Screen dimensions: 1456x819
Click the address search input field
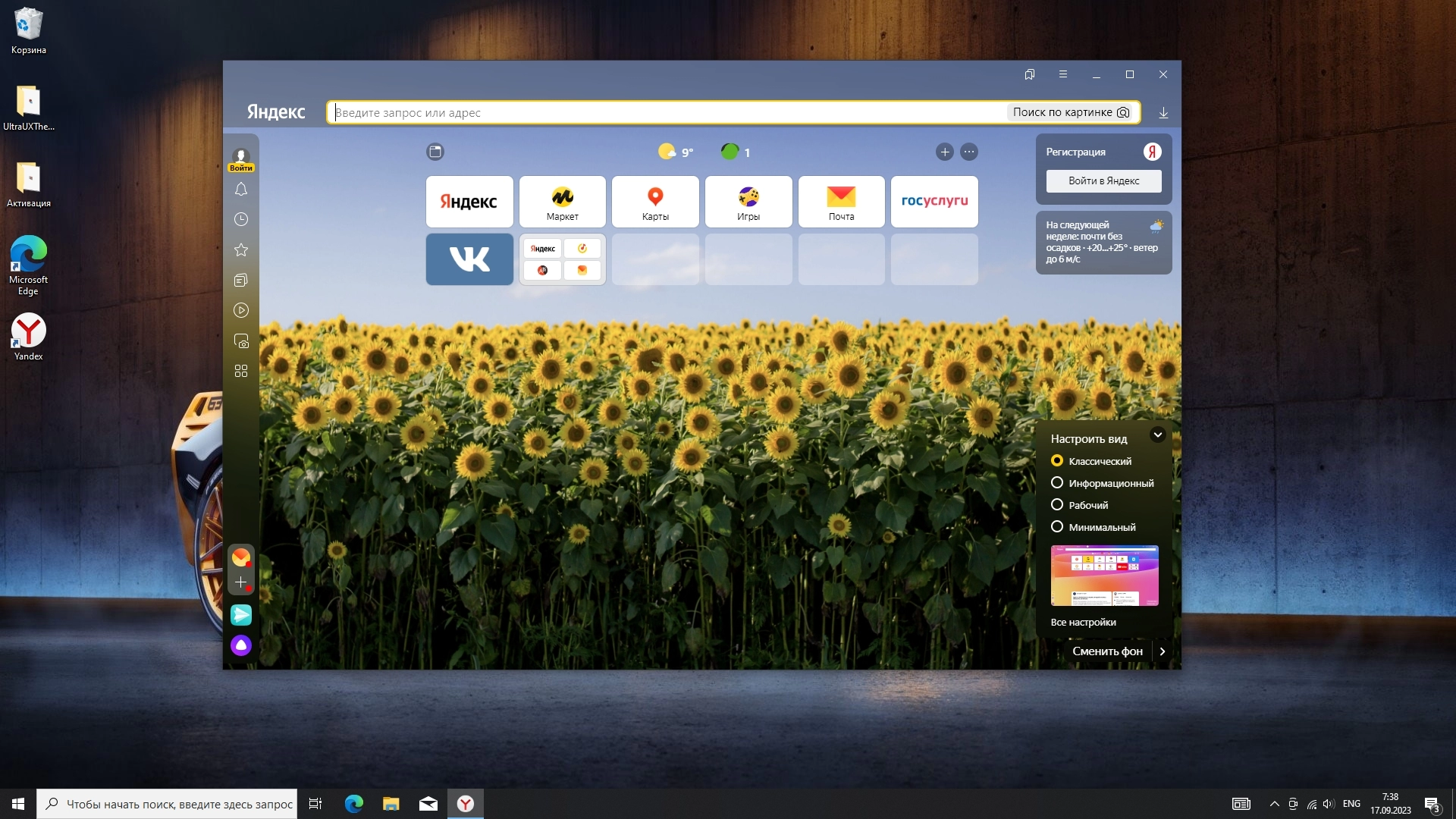pyautogui.click(x=667, y=113)
